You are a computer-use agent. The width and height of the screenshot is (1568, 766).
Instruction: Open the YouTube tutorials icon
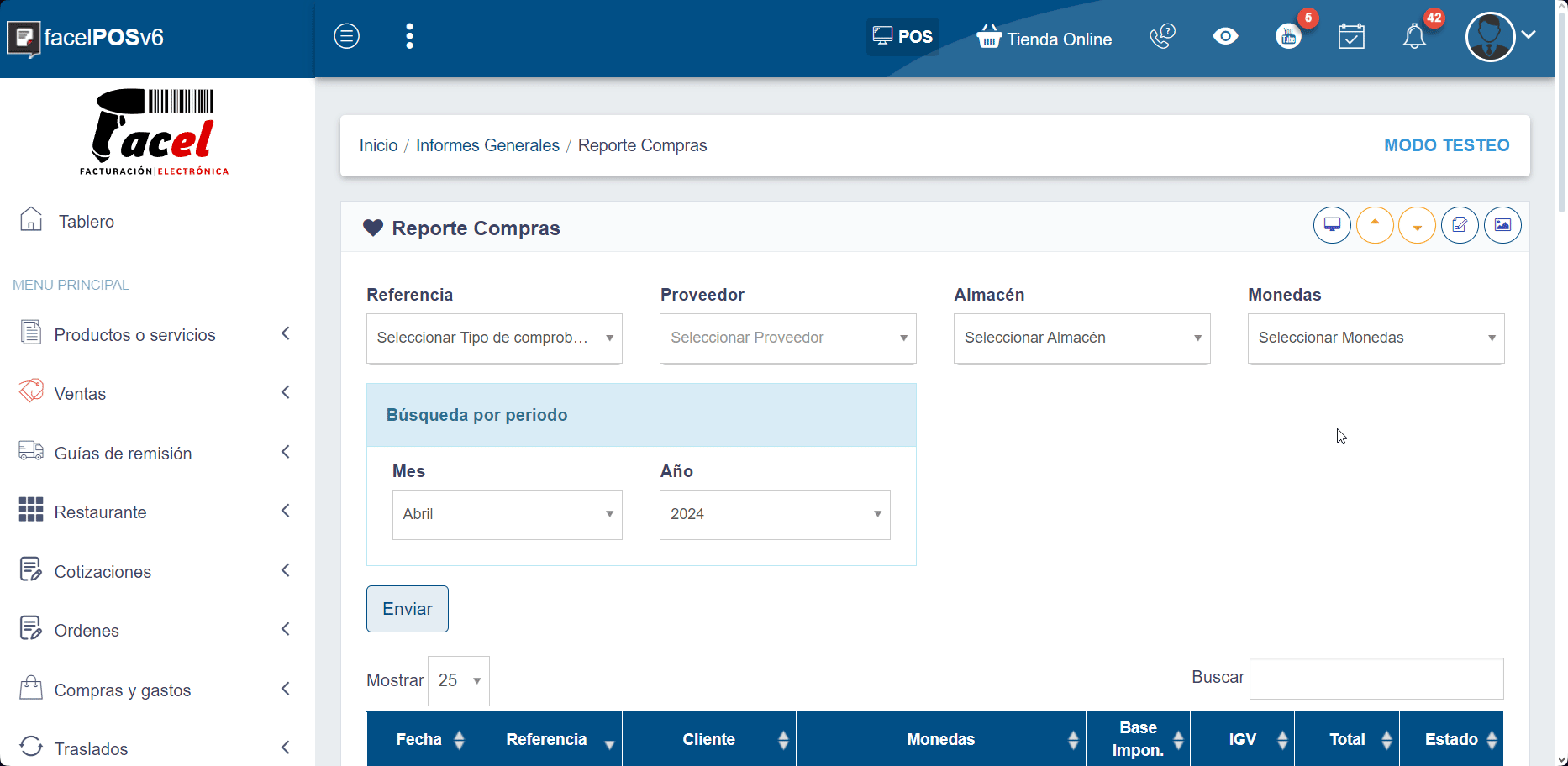(1288, 36)
